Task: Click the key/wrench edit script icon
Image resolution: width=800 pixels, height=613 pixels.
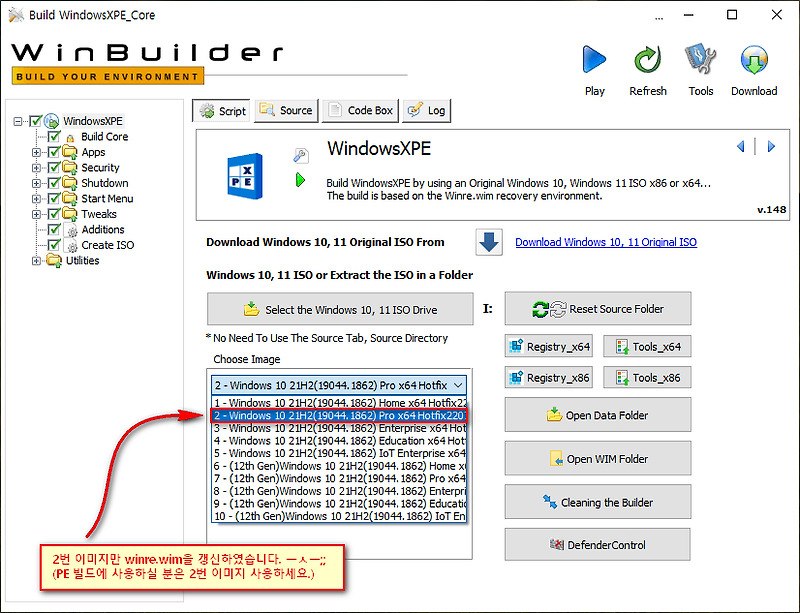Action: [x=301, y=155]
